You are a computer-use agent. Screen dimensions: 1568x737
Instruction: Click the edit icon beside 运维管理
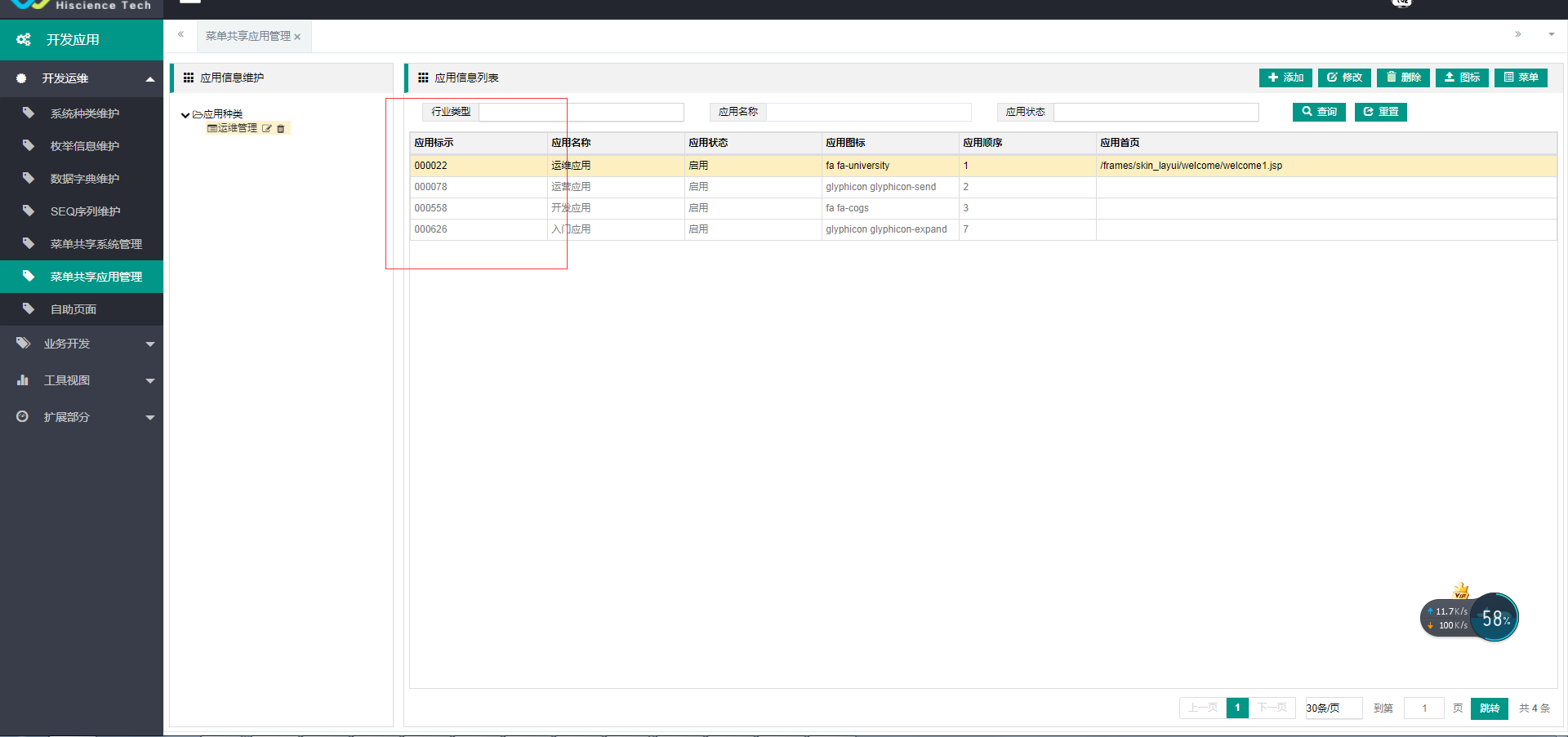266,129
